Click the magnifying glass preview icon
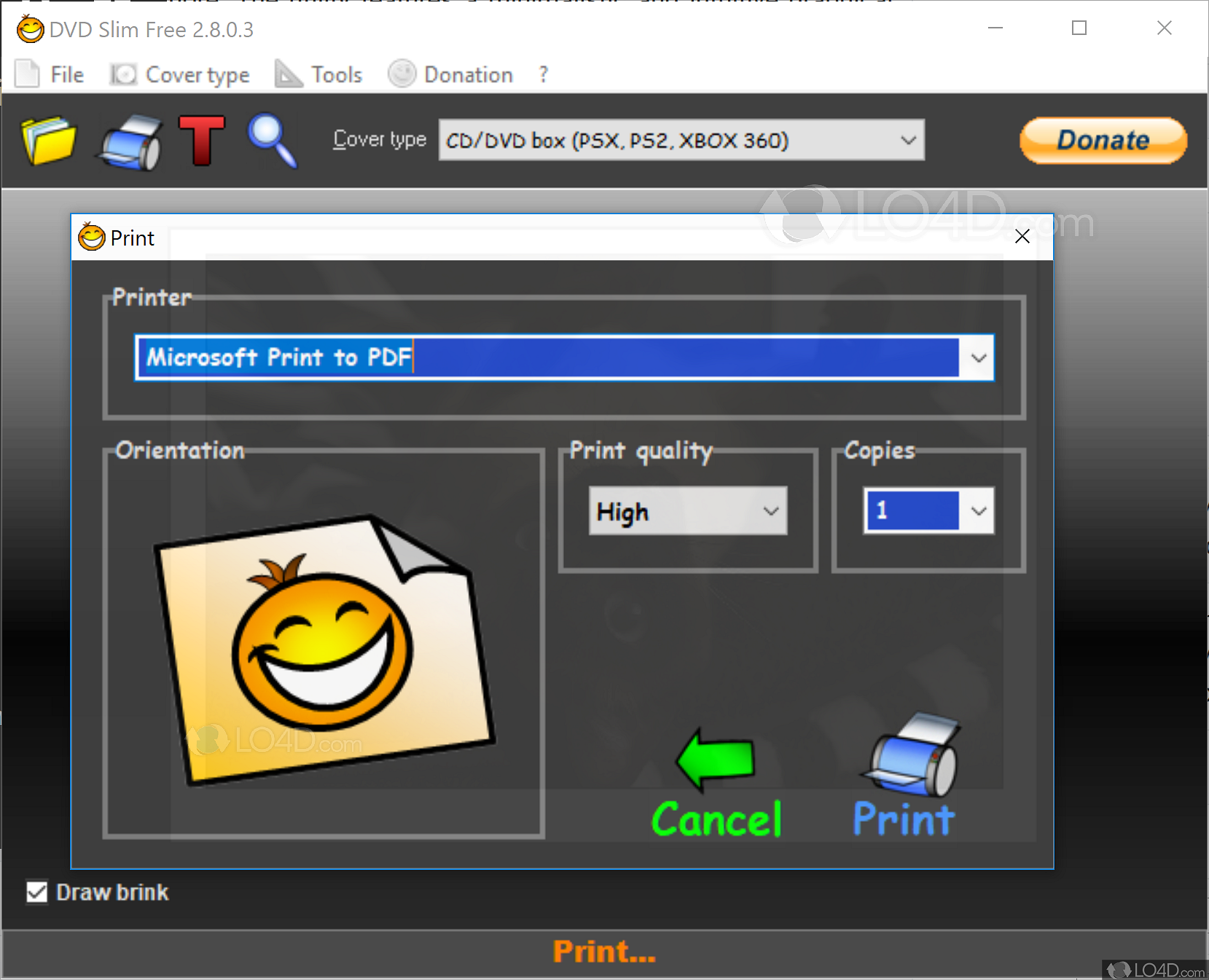 [273, 141]
